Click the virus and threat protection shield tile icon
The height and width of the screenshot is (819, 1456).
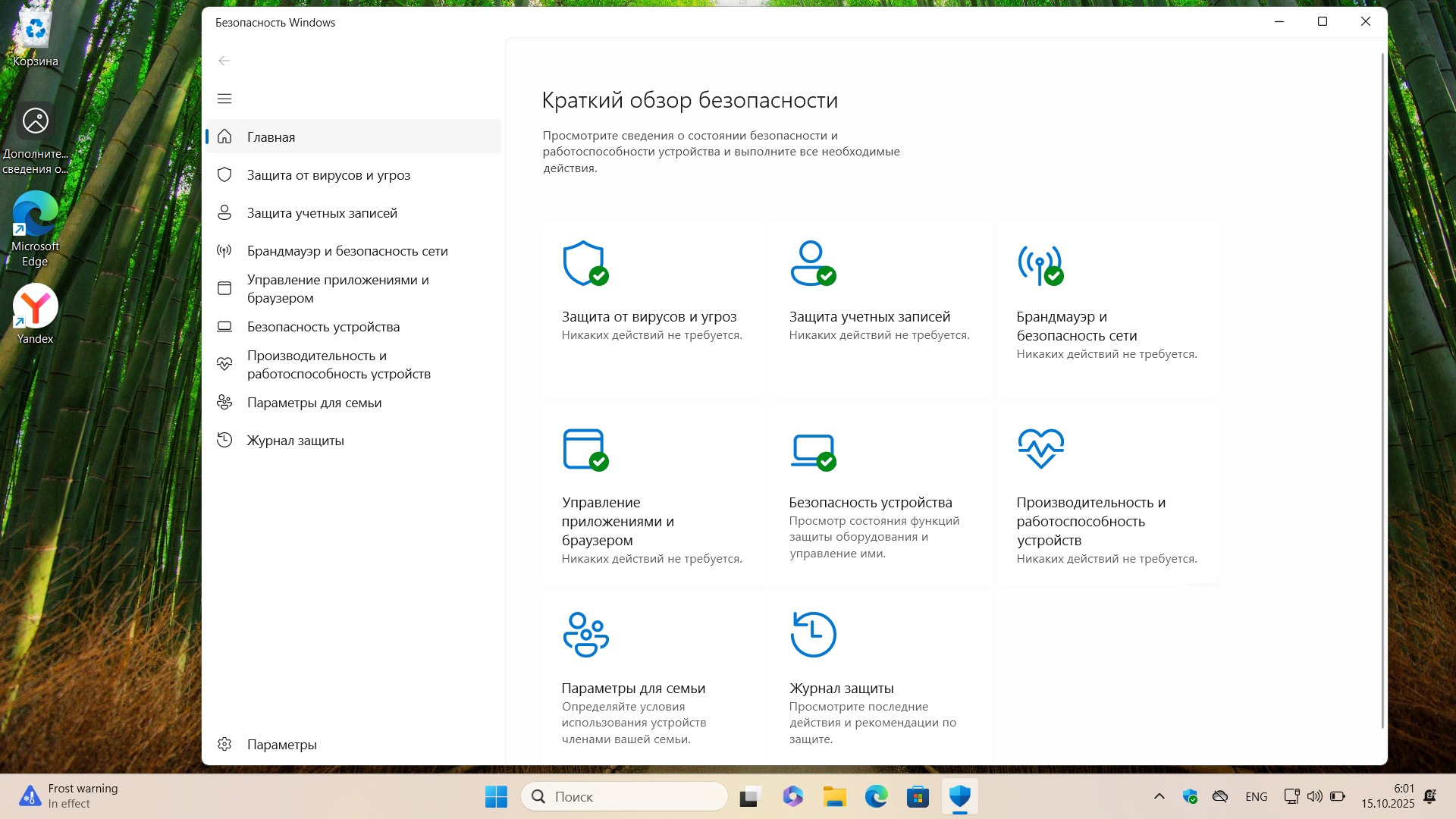click(x=585, y=263)
